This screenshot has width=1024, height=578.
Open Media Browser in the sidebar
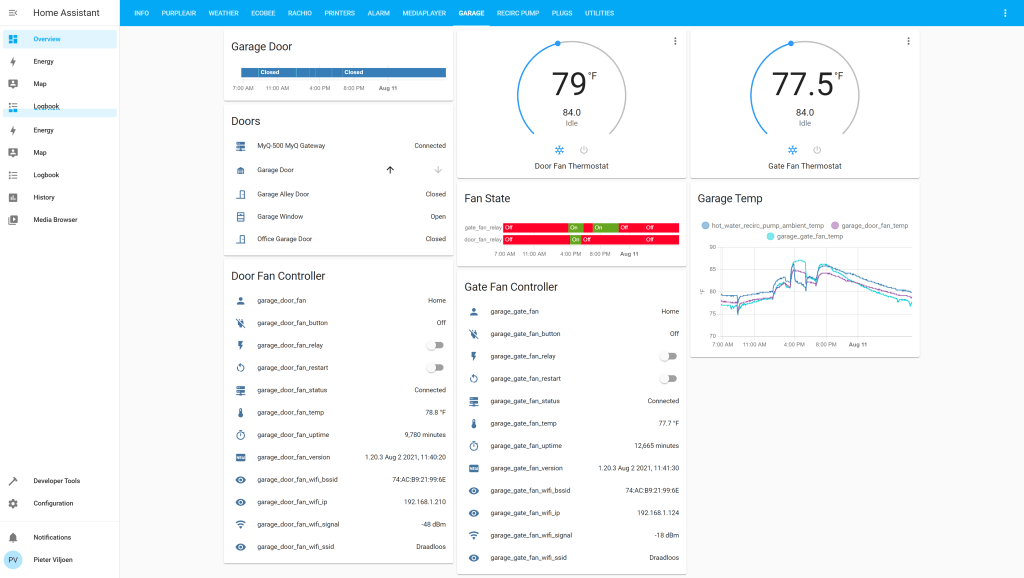pyautogui.click(x=55, y=220)
